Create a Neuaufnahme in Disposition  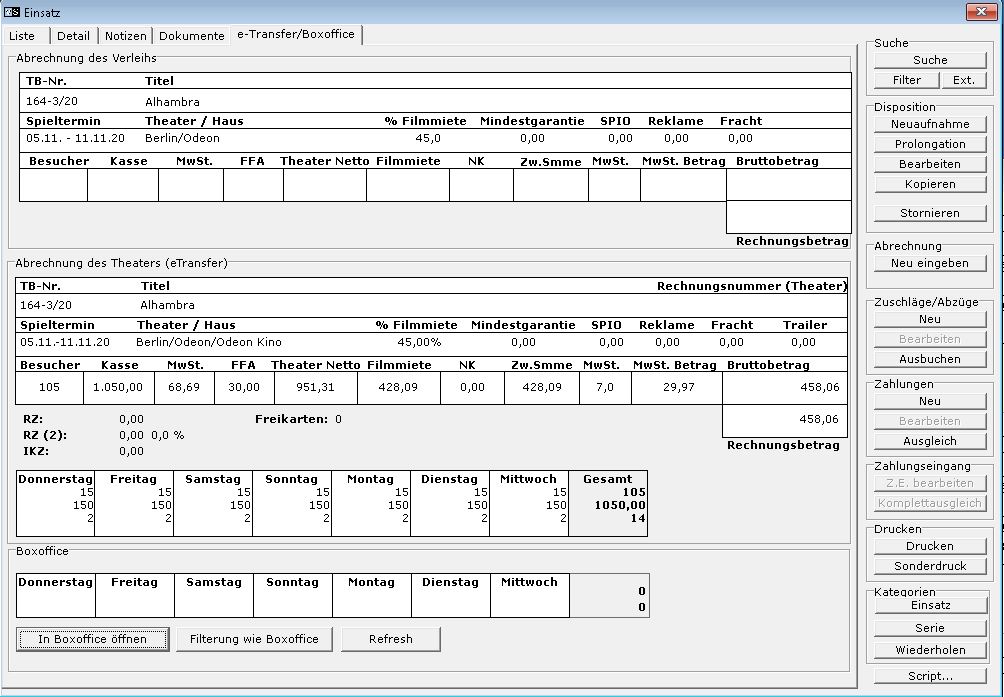coord(930,124)
